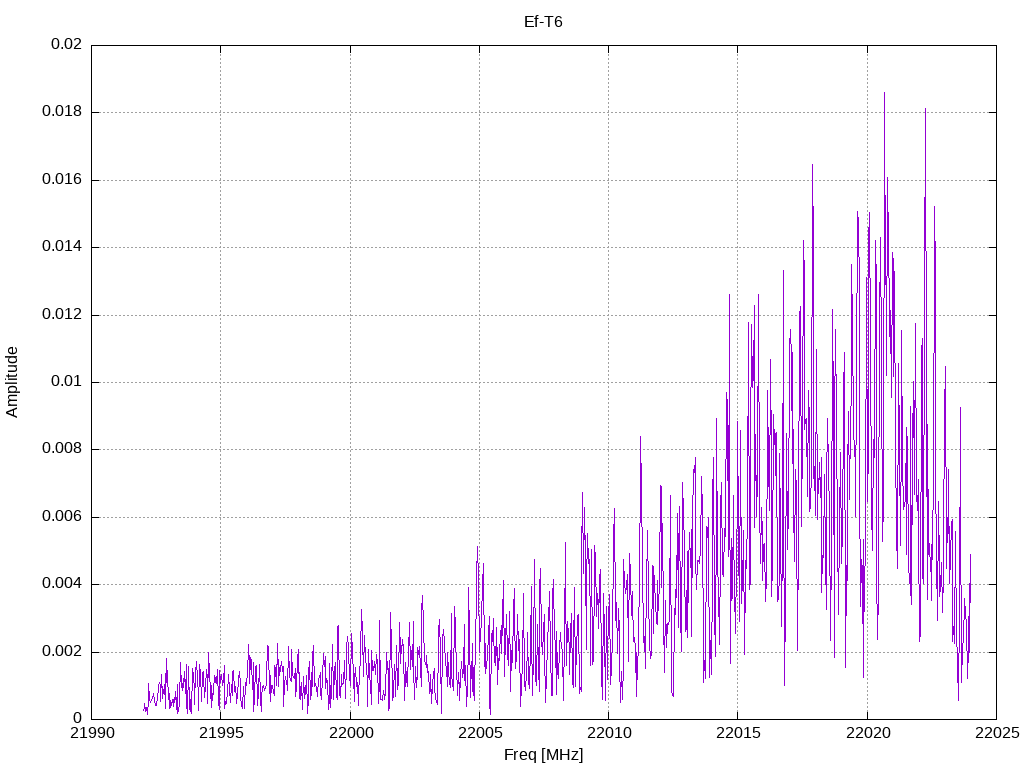This screenshot has width=1024, height=768.
Task: Click x-axis tick label 22025
Action: [997, 733]
